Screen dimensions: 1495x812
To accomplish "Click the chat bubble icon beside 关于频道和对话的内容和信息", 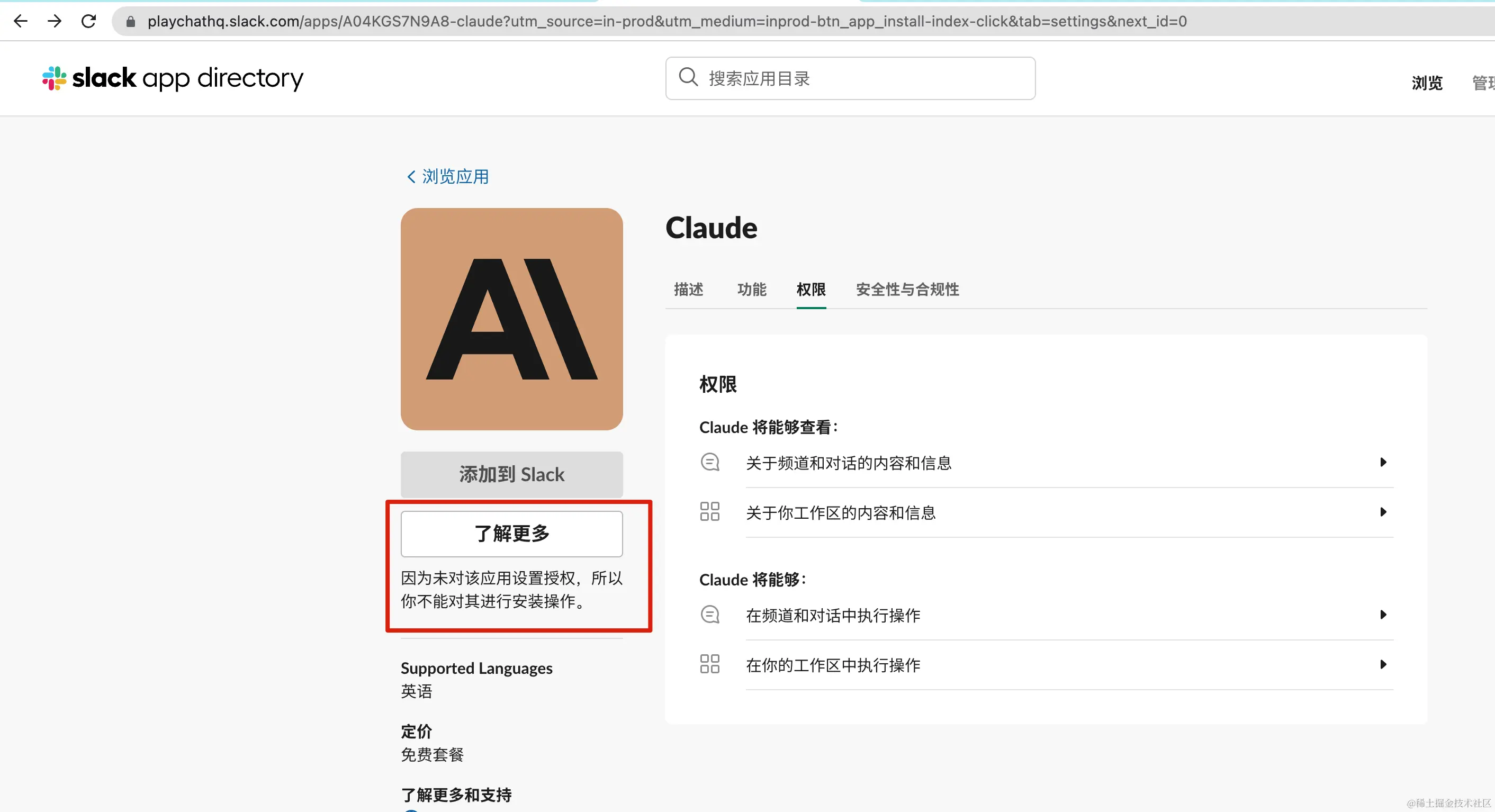I will 709,463.
